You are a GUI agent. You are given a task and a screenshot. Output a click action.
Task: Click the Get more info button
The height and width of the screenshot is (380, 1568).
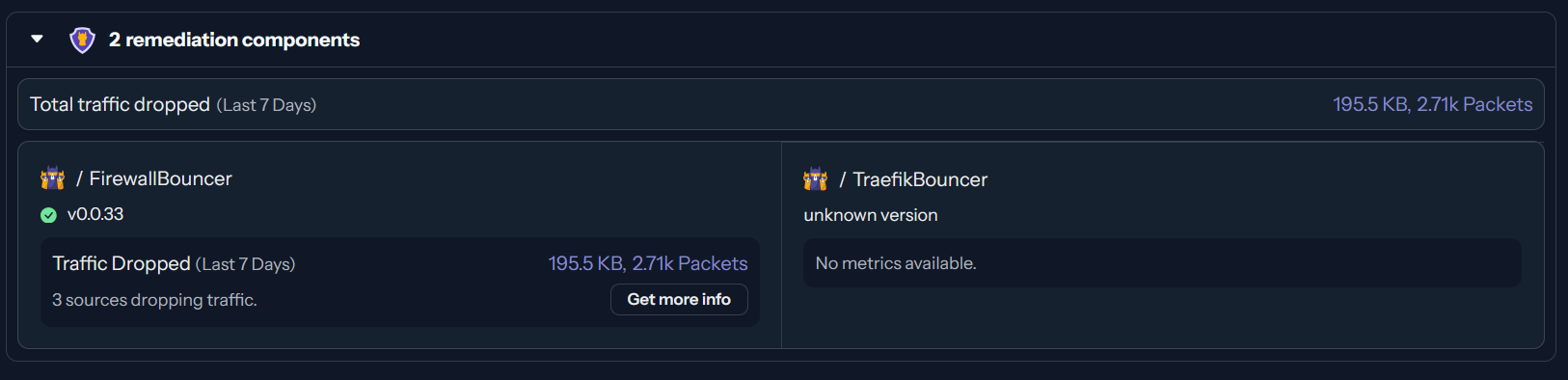pos(679,299)
